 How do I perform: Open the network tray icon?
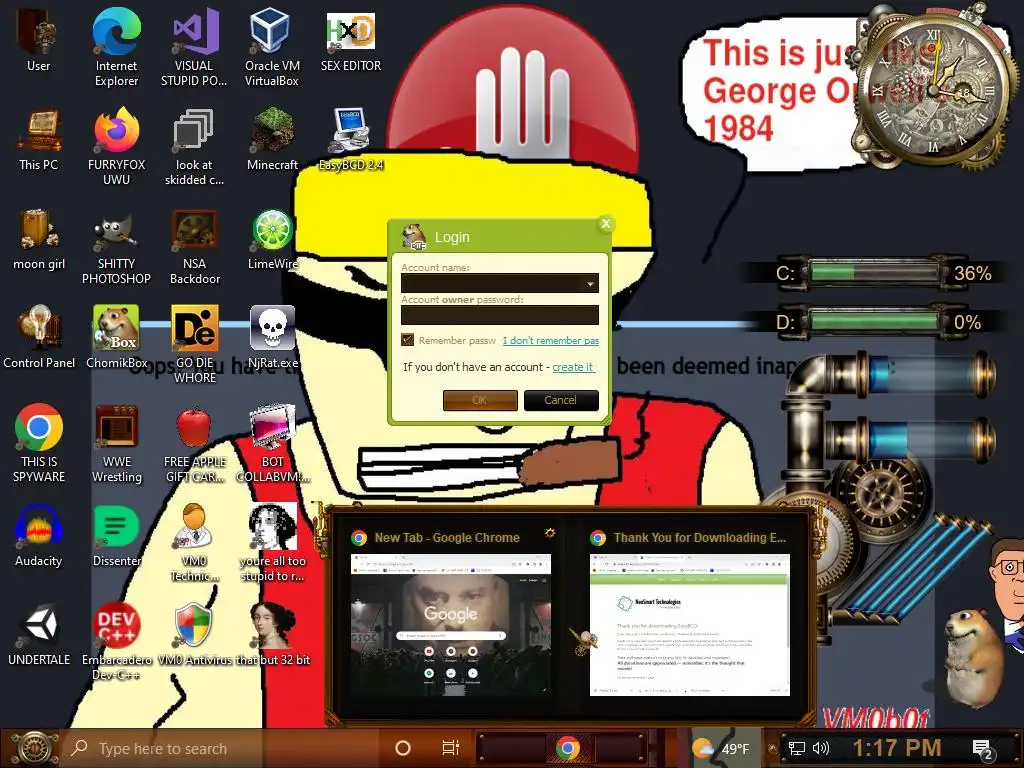coord(797,748)
